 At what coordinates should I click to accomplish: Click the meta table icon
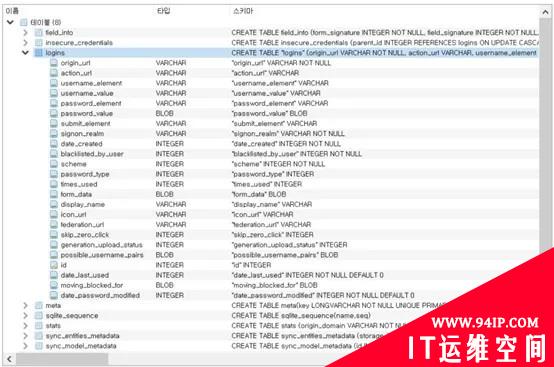pos(39,306)
